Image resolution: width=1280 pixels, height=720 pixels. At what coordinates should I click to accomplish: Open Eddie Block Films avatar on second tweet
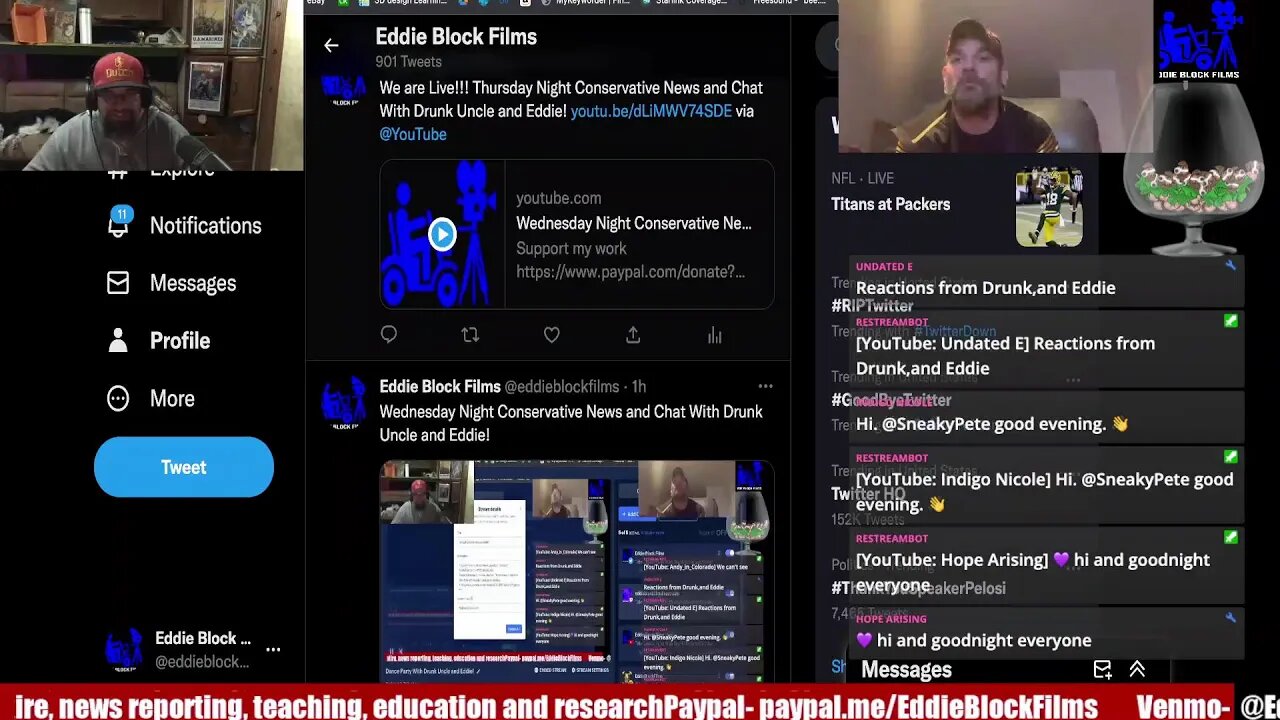pos(343,403)
